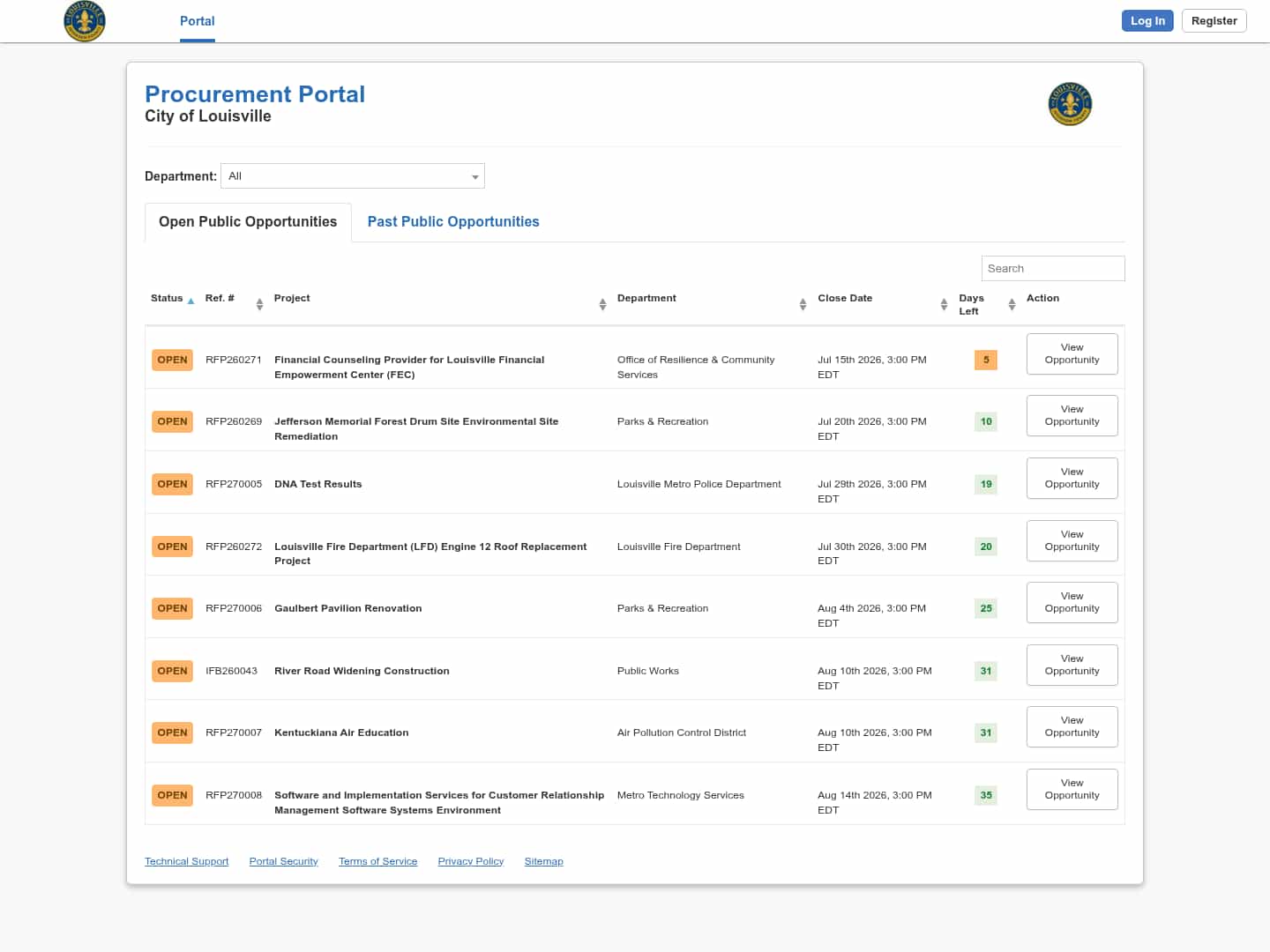This screenshot has width=1270, height=952.
Task: Click the Louisville seal logo in header
Action: coord(85,21)
